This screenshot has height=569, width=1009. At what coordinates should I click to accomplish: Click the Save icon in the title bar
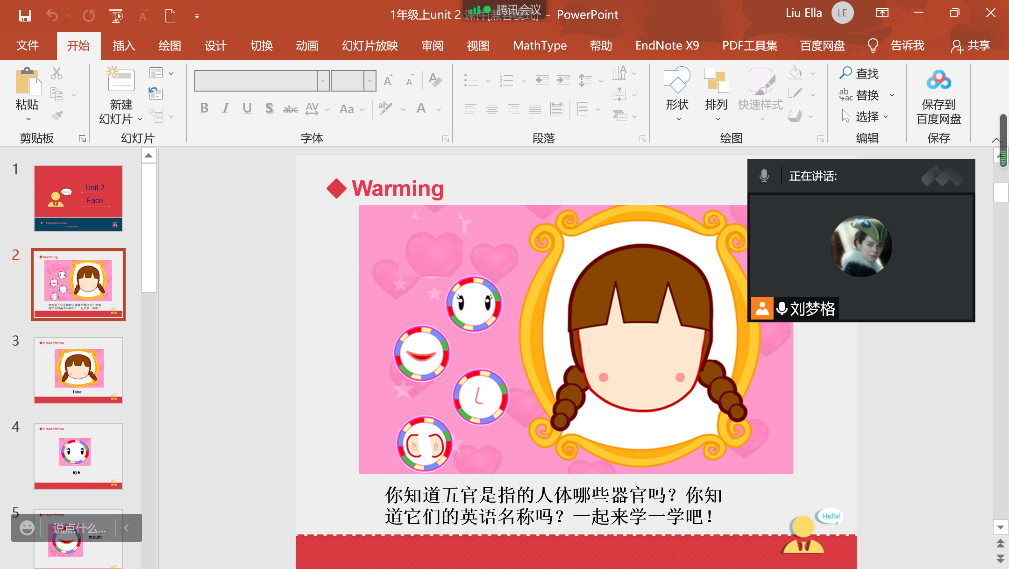pos(24,15)
